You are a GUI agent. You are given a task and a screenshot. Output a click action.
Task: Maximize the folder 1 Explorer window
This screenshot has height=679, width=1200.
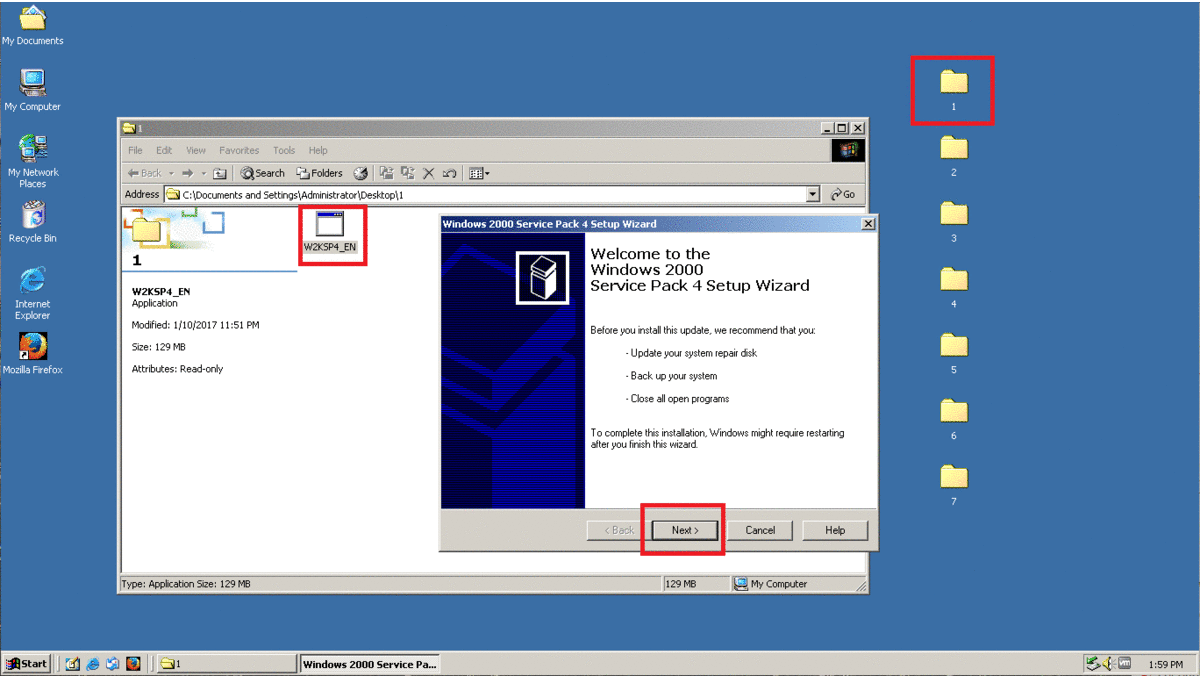pyautogui.click(x=842, y=128)
